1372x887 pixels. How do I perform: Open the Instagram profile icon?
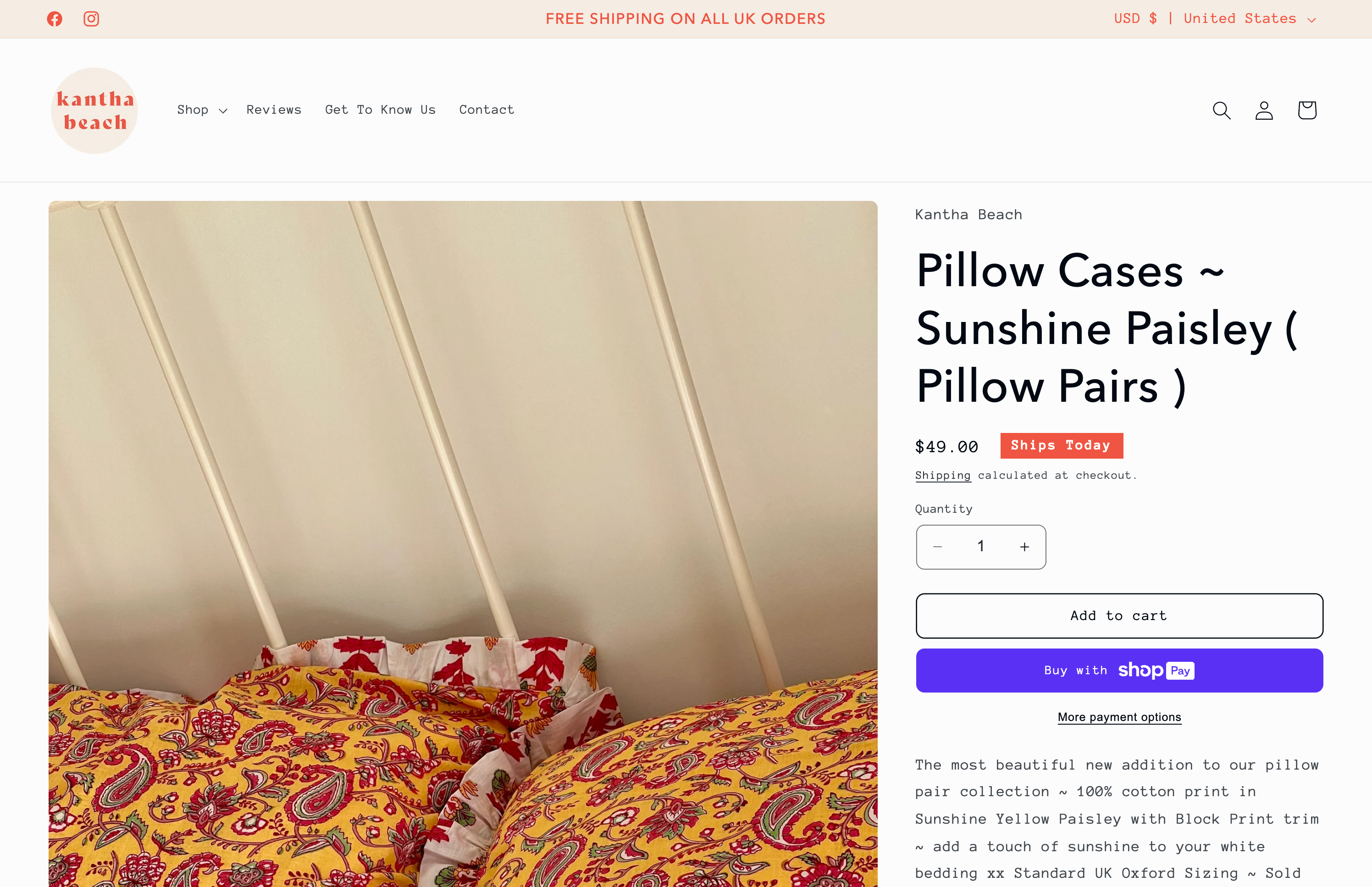(x=92, y=19)
